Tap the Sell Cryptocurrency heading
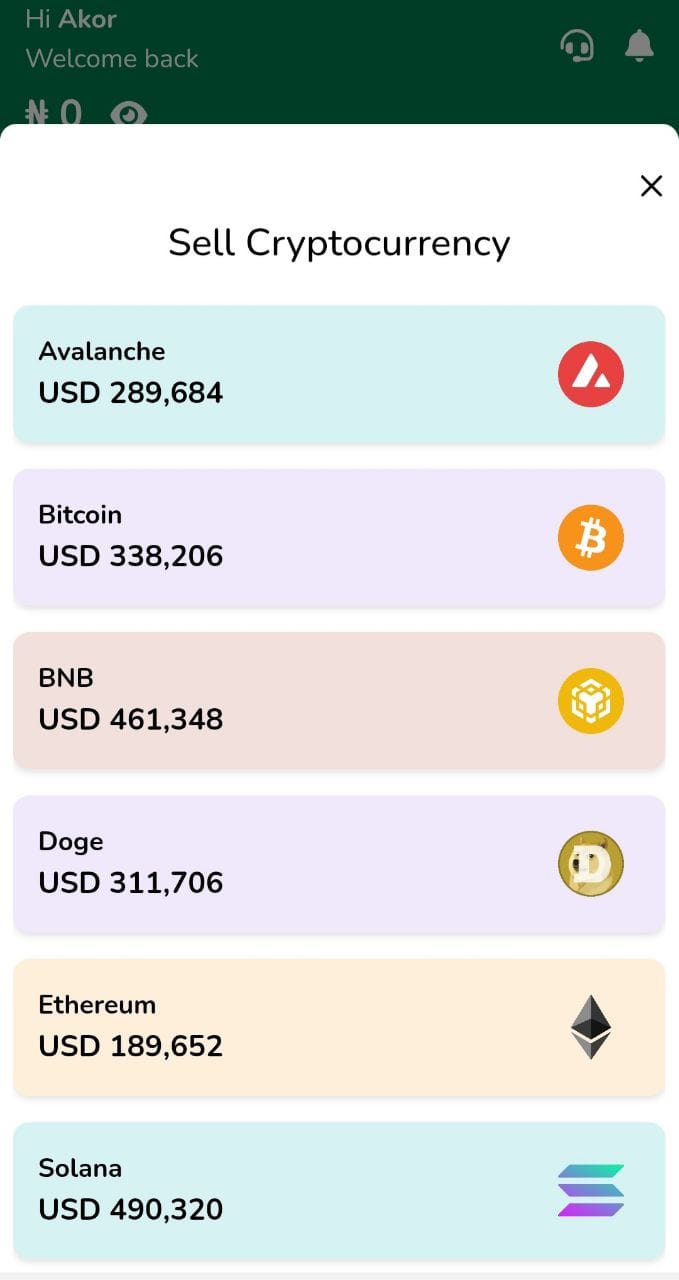 tap(339, 243)
